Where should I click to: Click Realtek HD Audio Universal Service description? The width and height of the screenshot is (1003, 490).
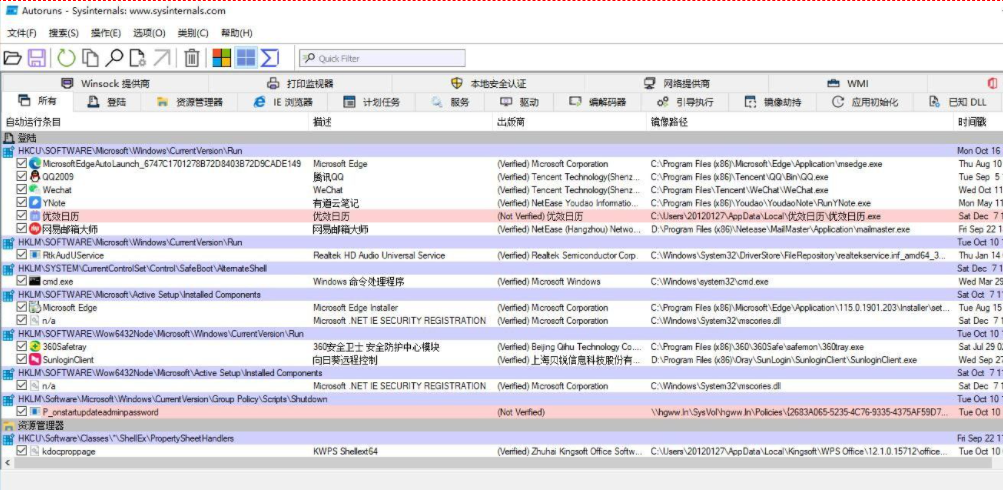tap(379, 255)
